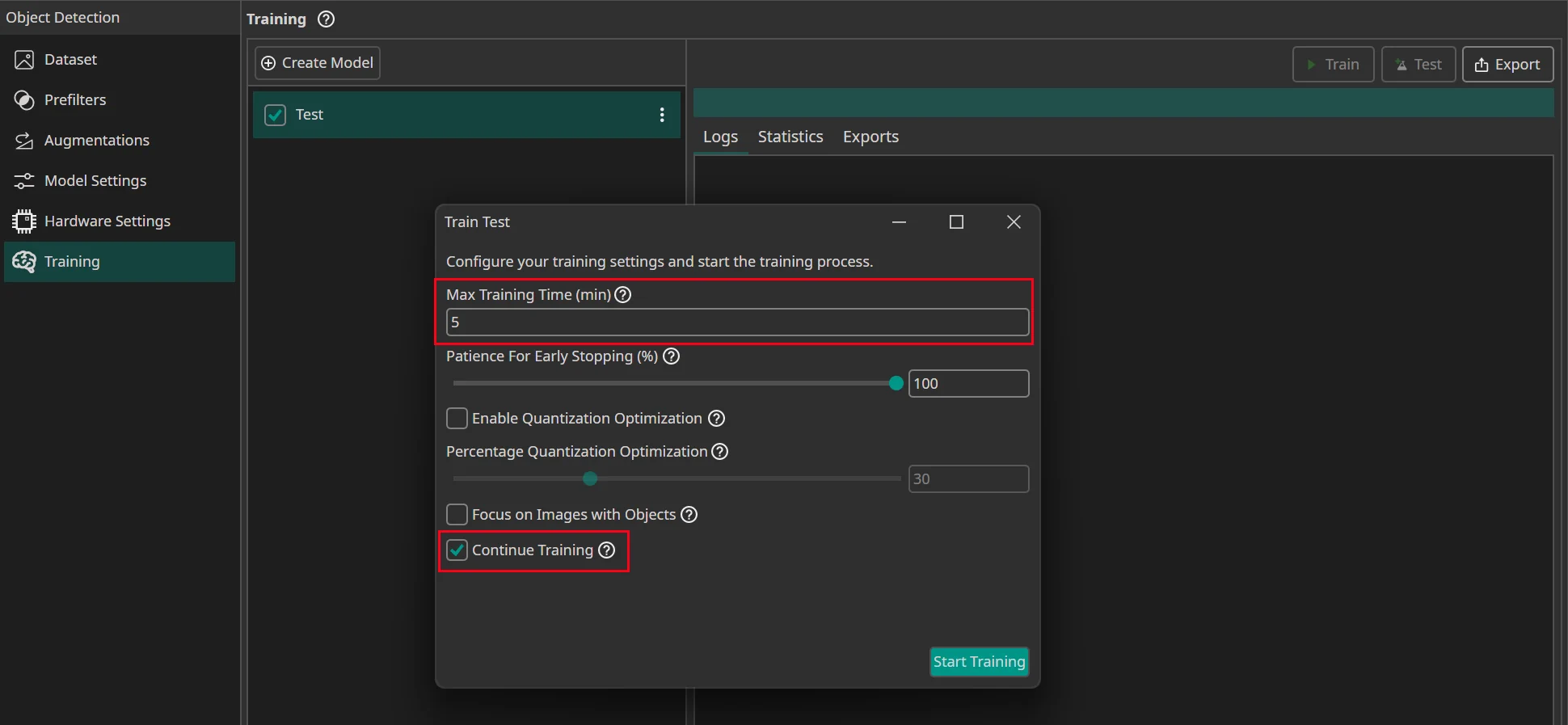Click help icon next to Training title

click(x=326, y=19)
